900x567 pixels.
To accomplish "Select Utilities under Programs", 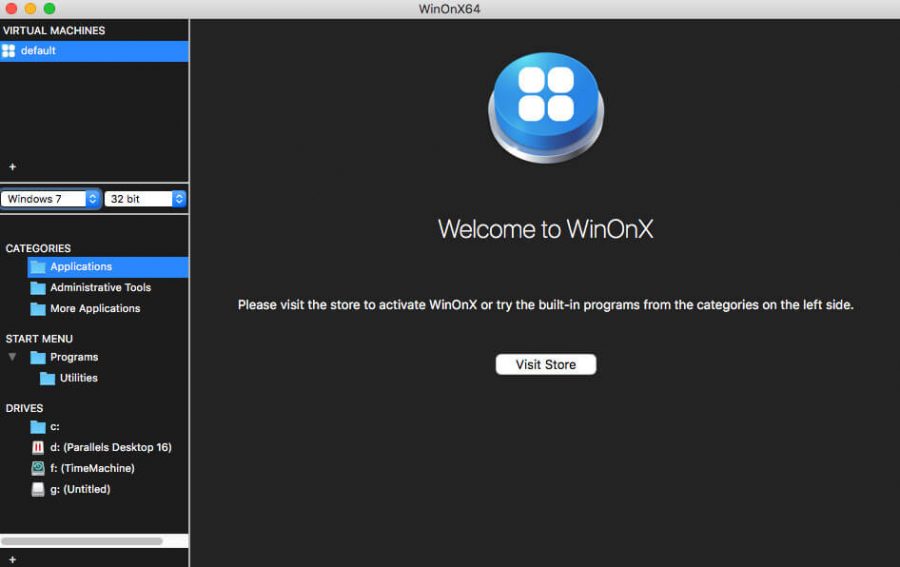I will click(79, 378).
